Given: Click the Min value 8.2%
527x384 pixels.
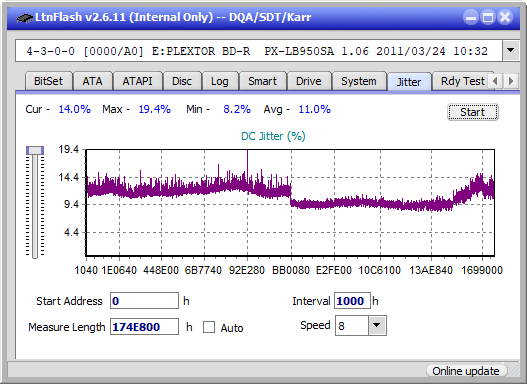Looking at the screenshot, I should (x=237, y=109).
